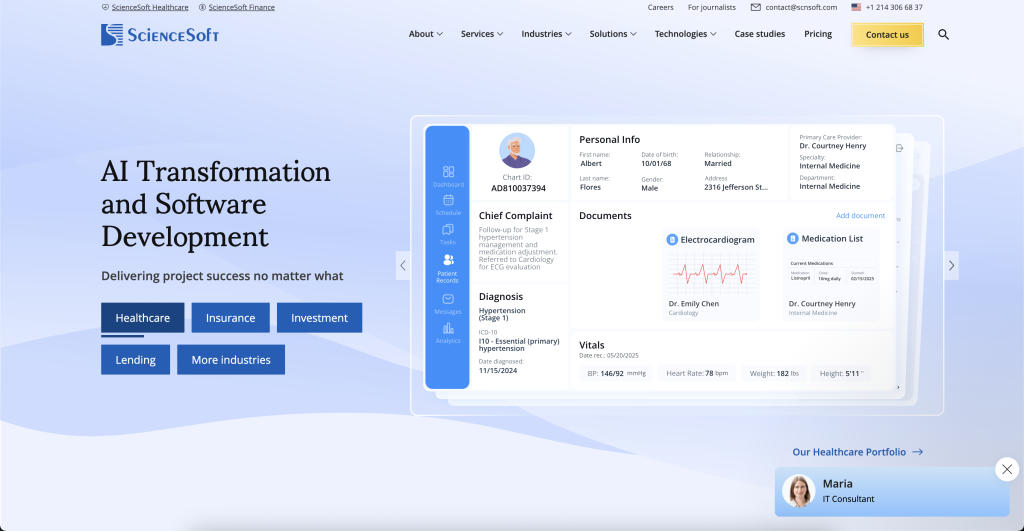The height and width of the screenshot is (531, 1024).
Task: Click the Dr. Emily Chen name under Electrocardiogram
Action: [694, 304]
